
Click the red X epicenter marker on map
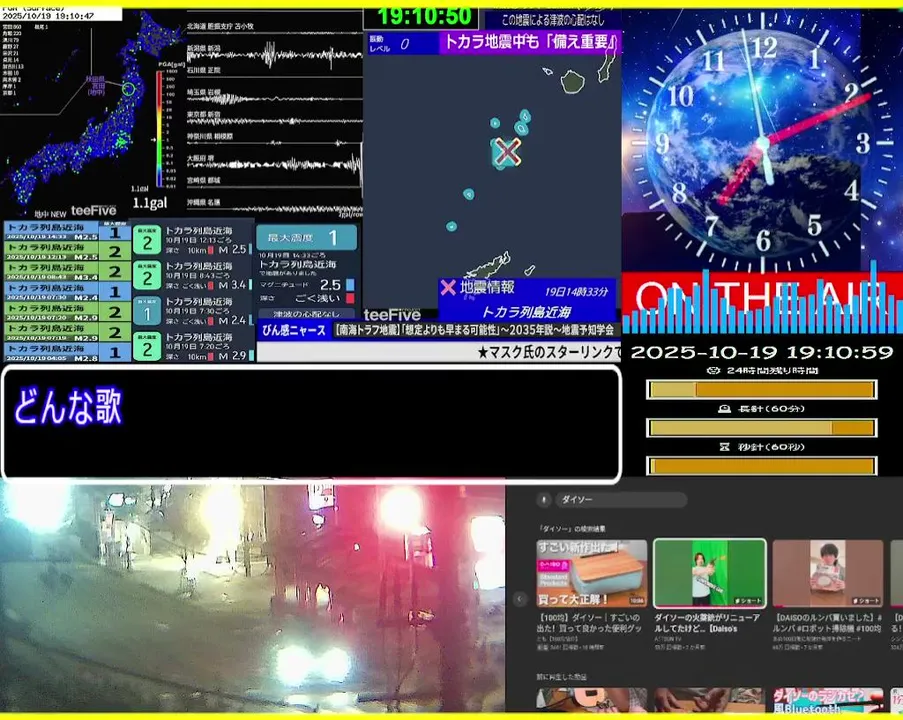(x=507, y=152)
